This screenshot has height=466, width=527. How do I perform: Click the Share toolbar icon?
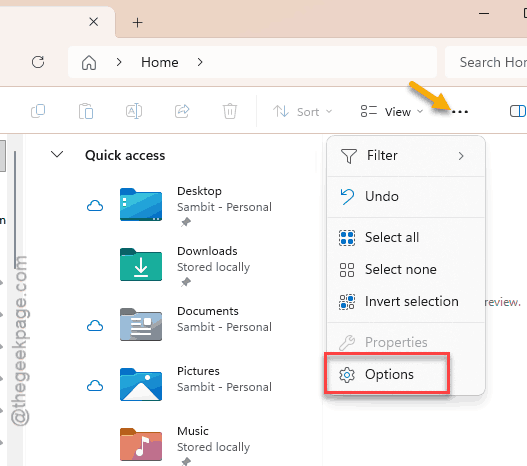[182, 111]
